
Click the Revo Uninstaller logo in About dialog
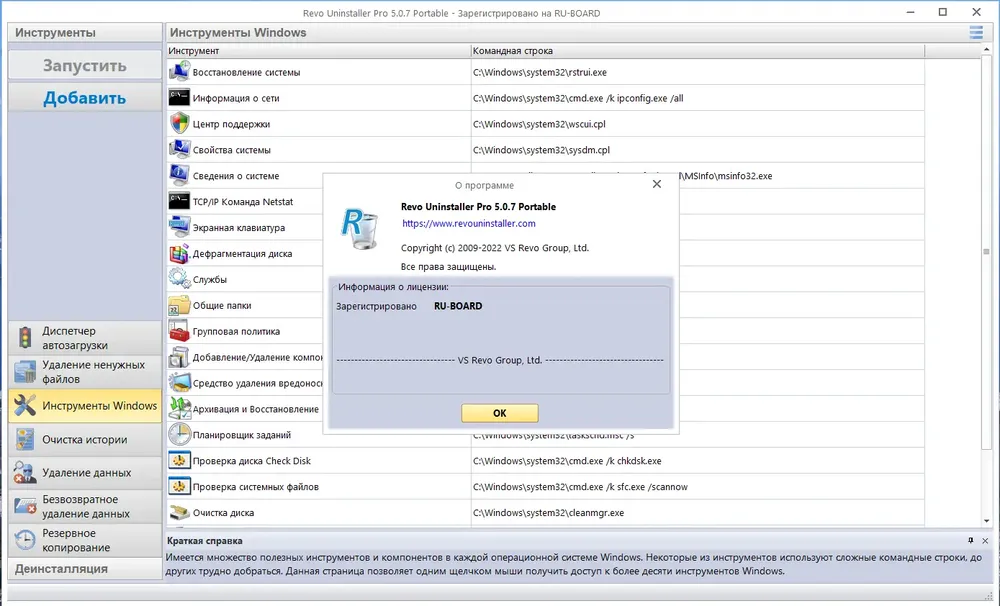coord(360,228)
